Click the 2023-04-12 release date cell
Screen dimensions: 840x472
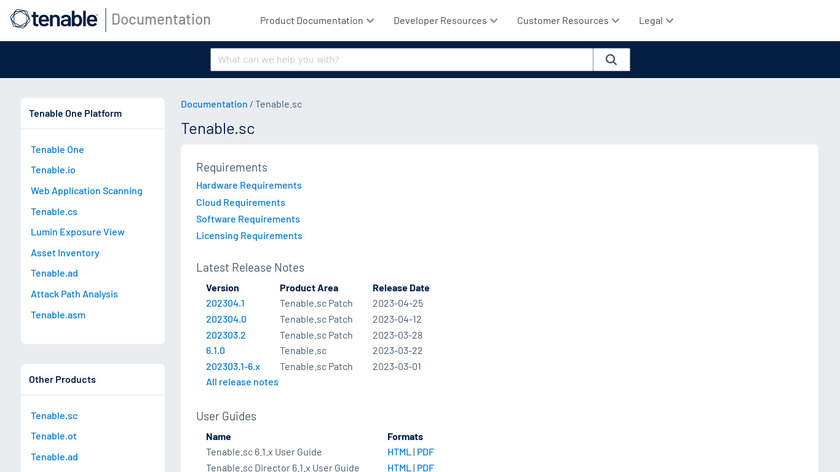[397, 319]
